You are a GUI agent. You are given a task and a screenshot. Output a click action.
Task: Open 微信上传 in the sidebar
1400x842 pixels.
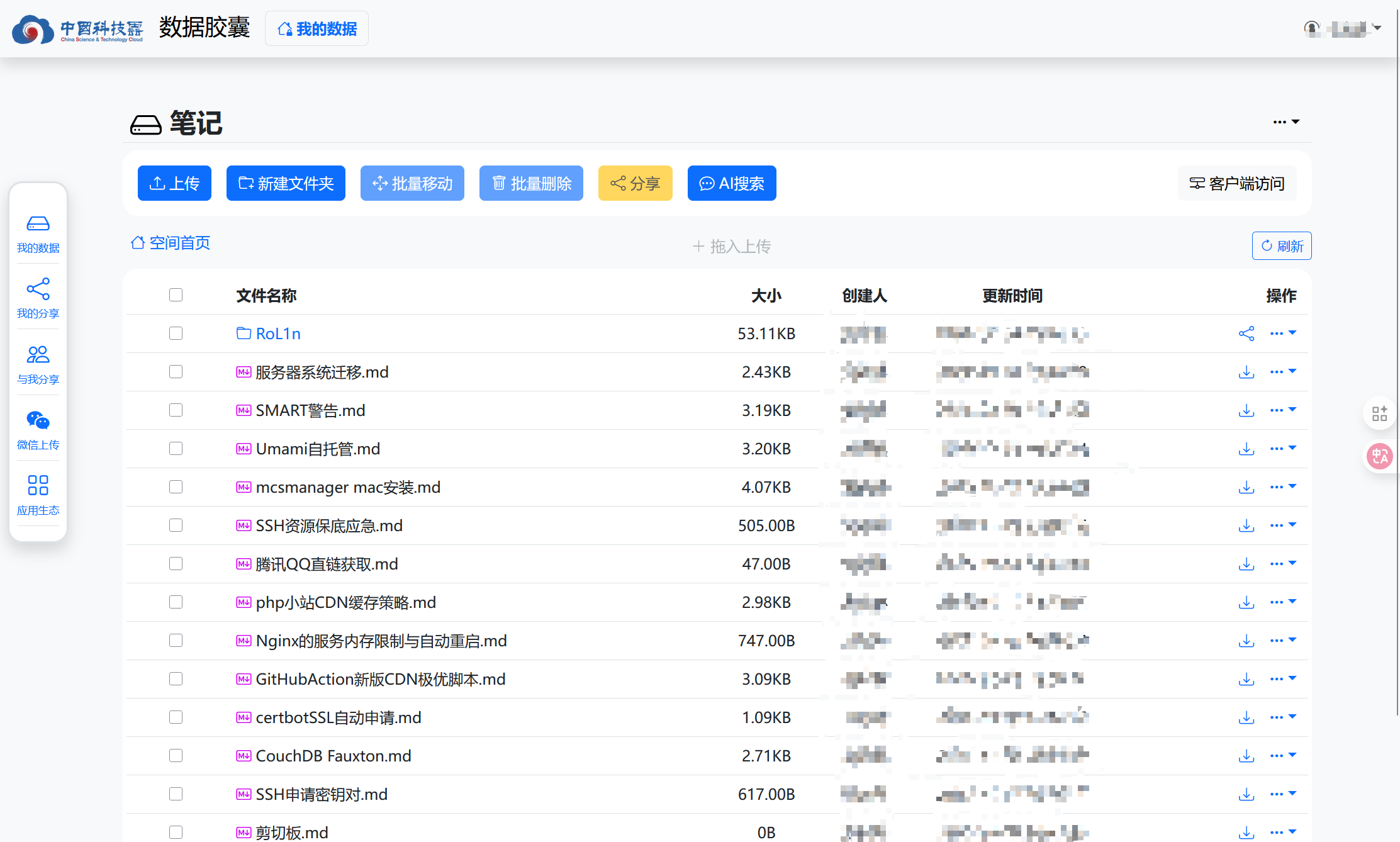[x=38, y=431]
